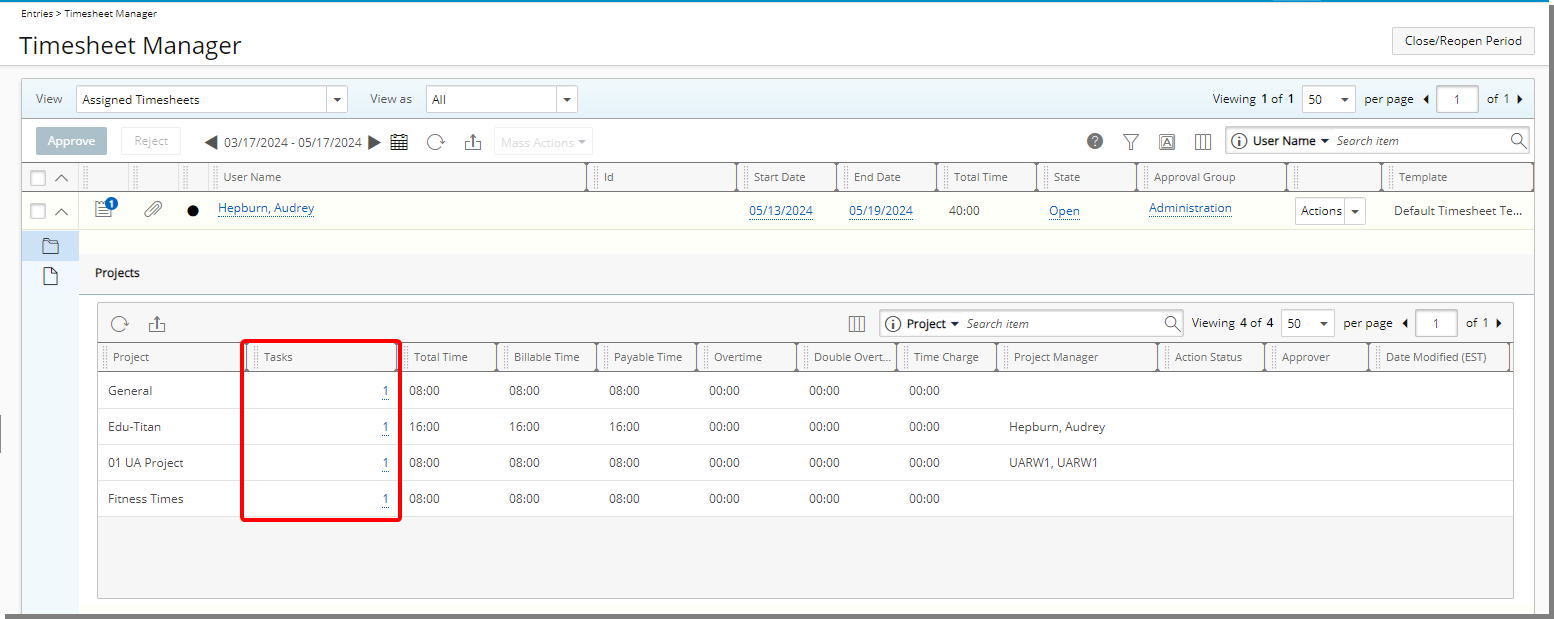Select the Edu-Titan project cell
This screenshot has height=619, width=1554.
pos(134,427)
